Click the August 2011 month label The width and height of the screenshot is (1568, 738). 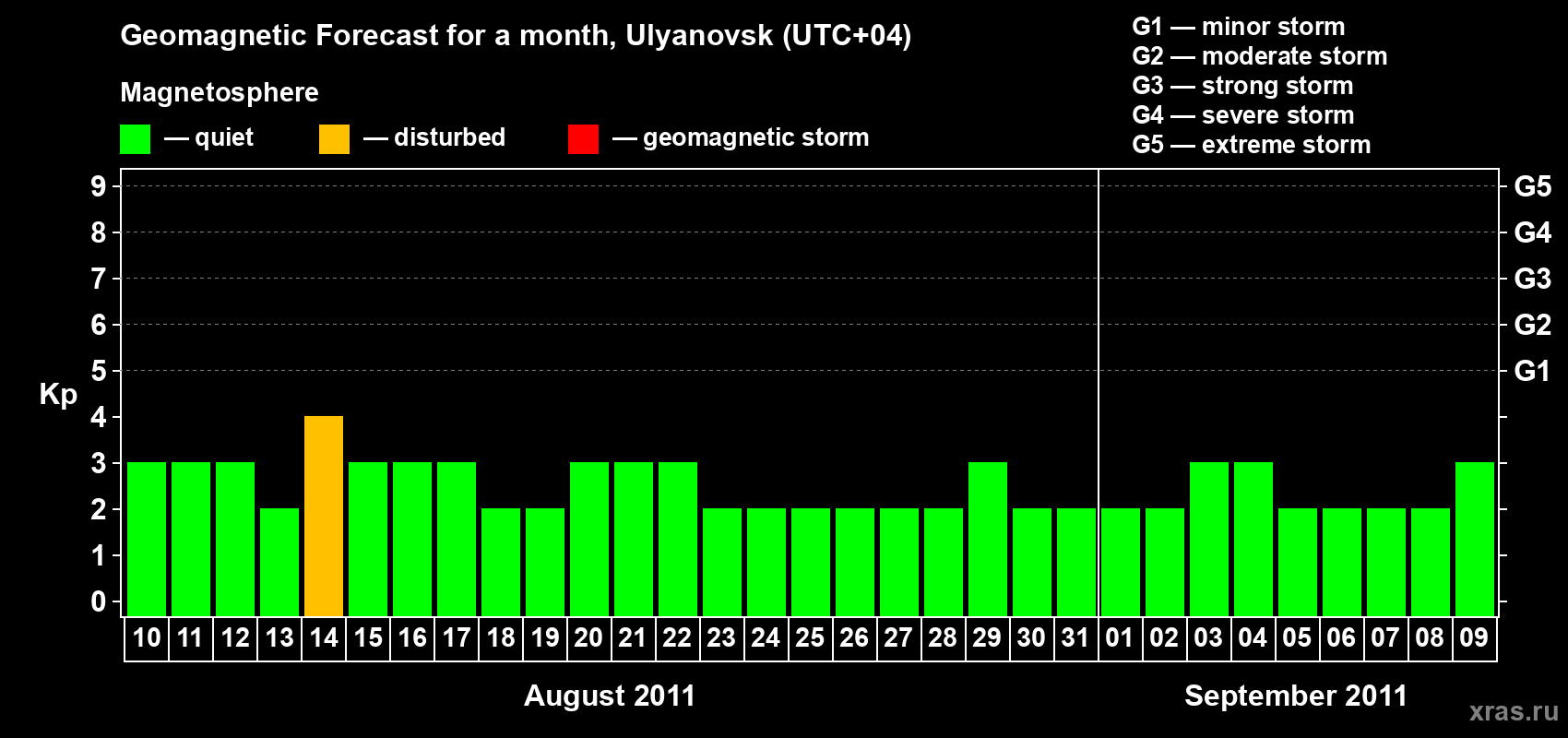(x=610, y=696)
